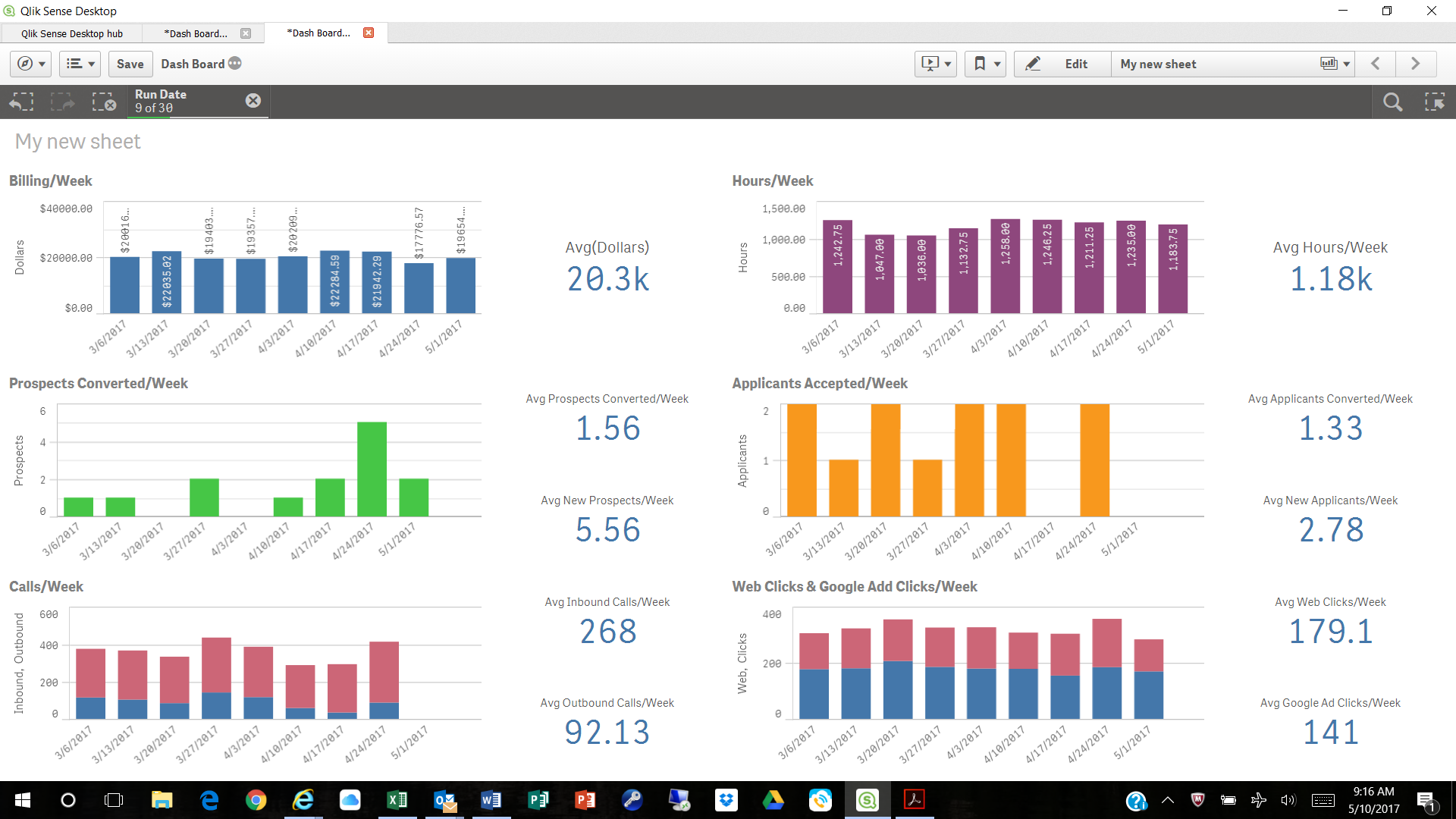
Task: Select the 4/24/2017 green Prospects bar
Action: point(372,469)
